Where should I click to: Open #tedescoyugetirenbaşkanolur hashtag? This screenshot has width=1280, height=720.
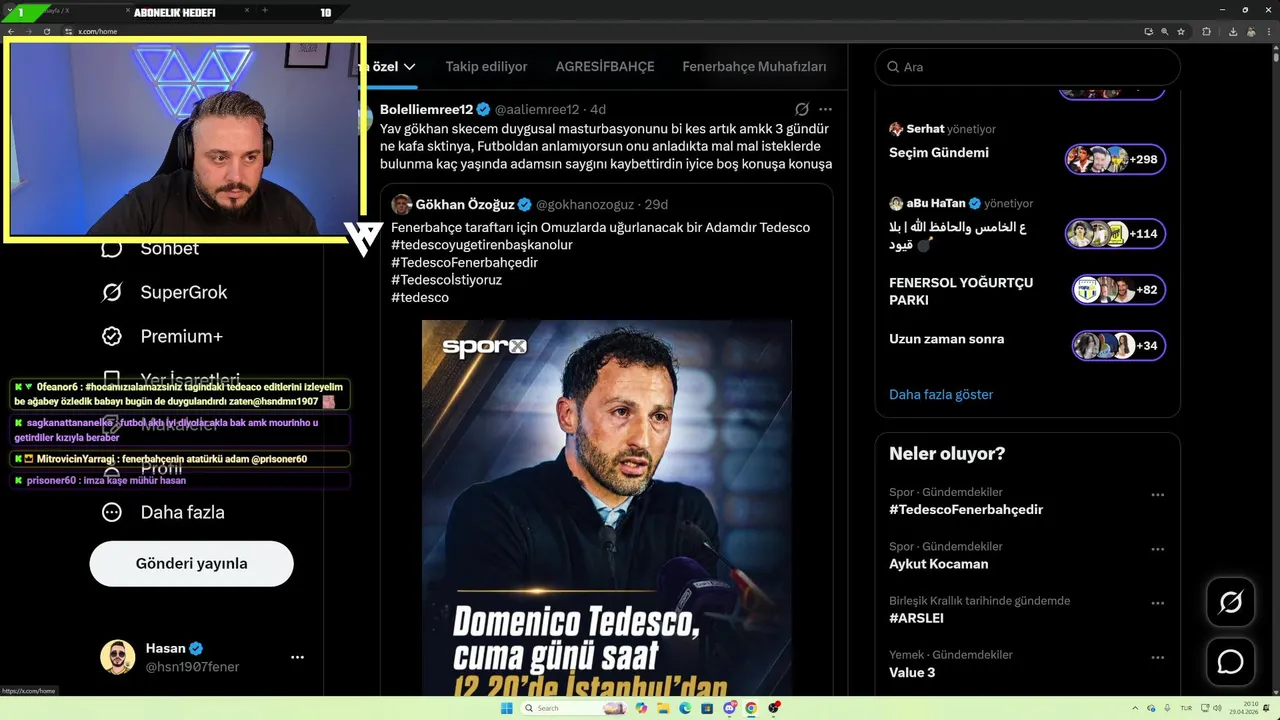482,245
